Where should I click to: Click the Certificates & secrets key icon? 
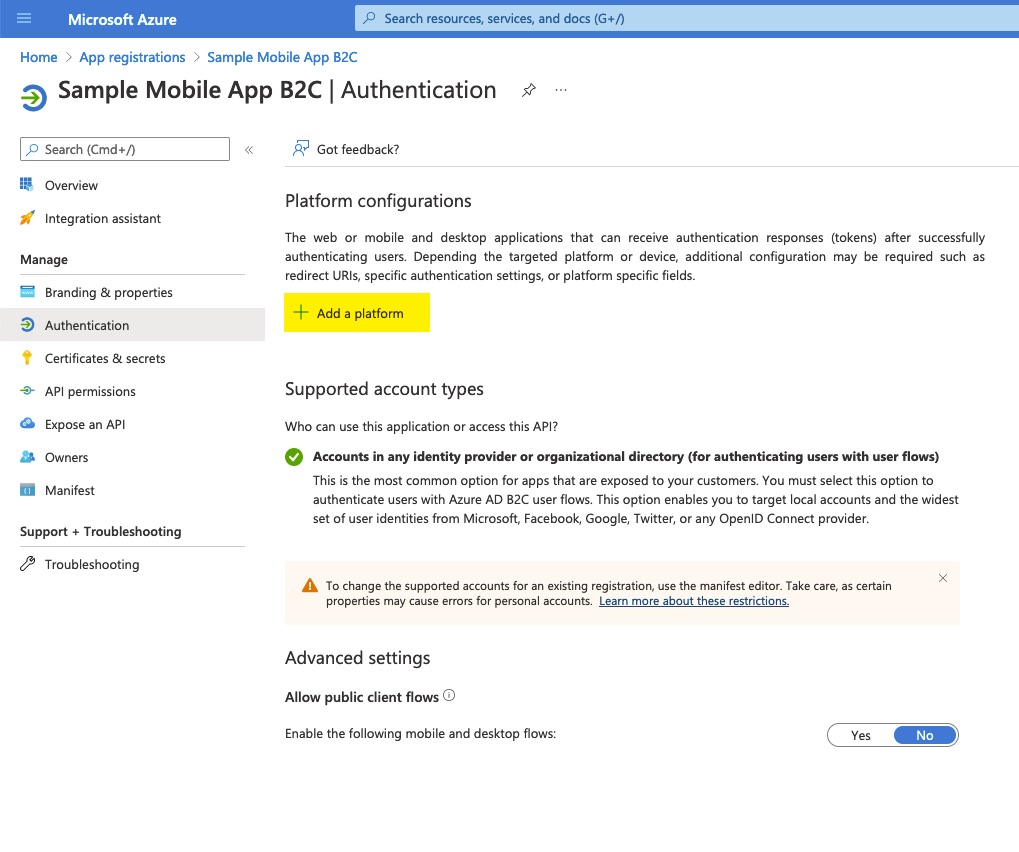click(x=27, y=357)
